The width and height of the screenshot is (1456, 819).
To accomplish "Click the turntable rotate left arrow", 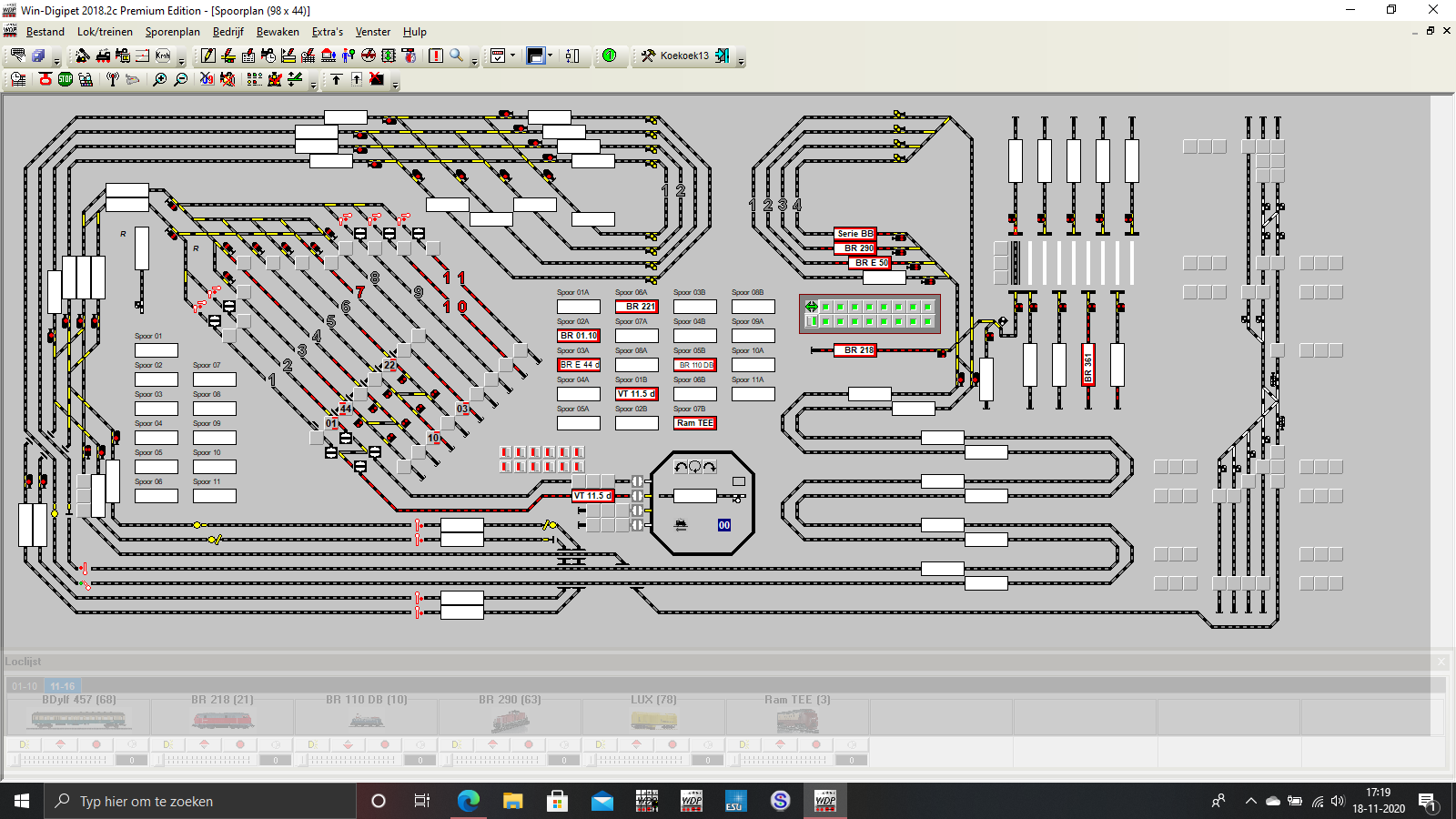I will [x=681, y=467].
